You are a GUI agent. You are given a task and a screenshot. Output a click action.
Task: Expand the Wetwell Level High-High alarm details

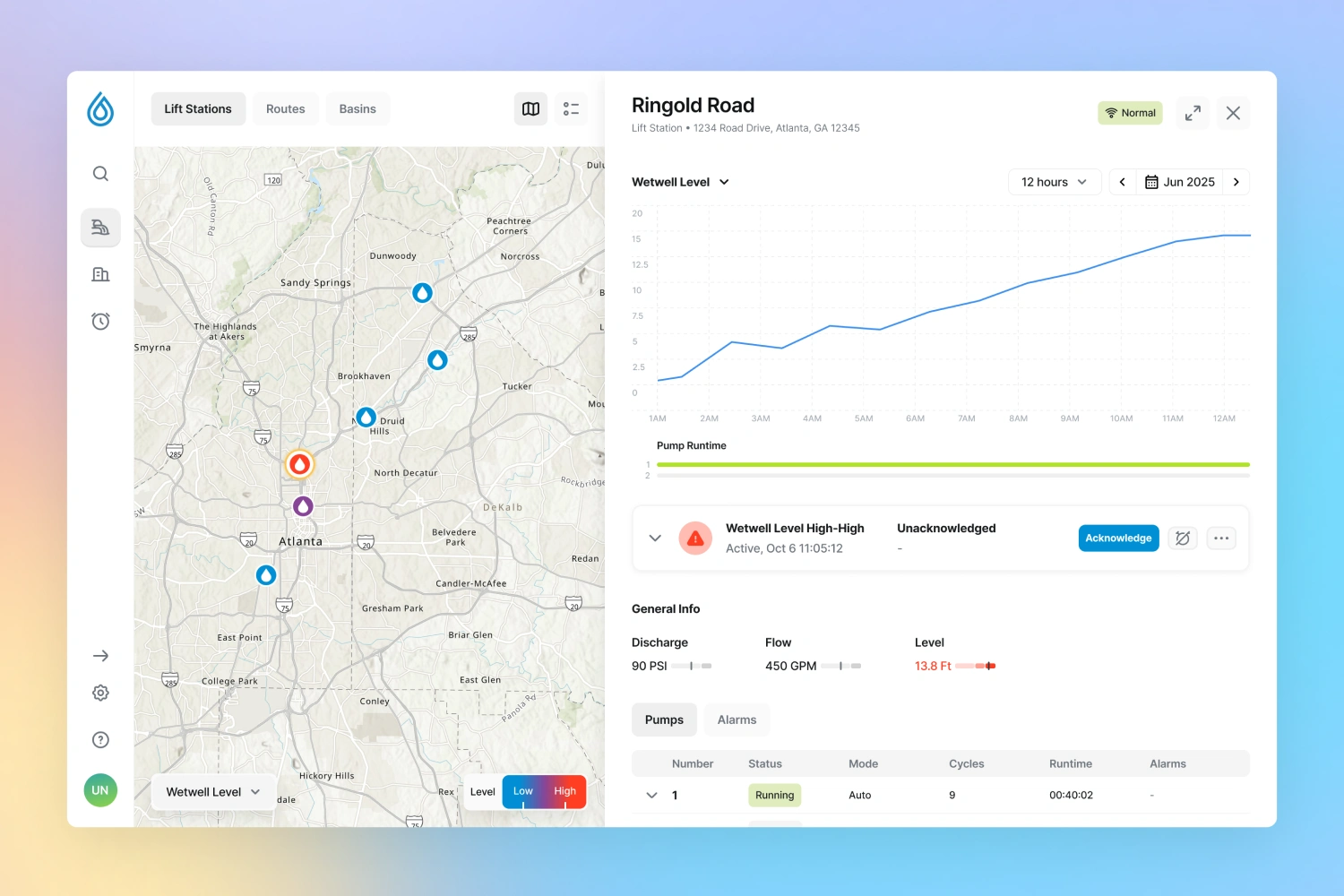tap(655, 538)
